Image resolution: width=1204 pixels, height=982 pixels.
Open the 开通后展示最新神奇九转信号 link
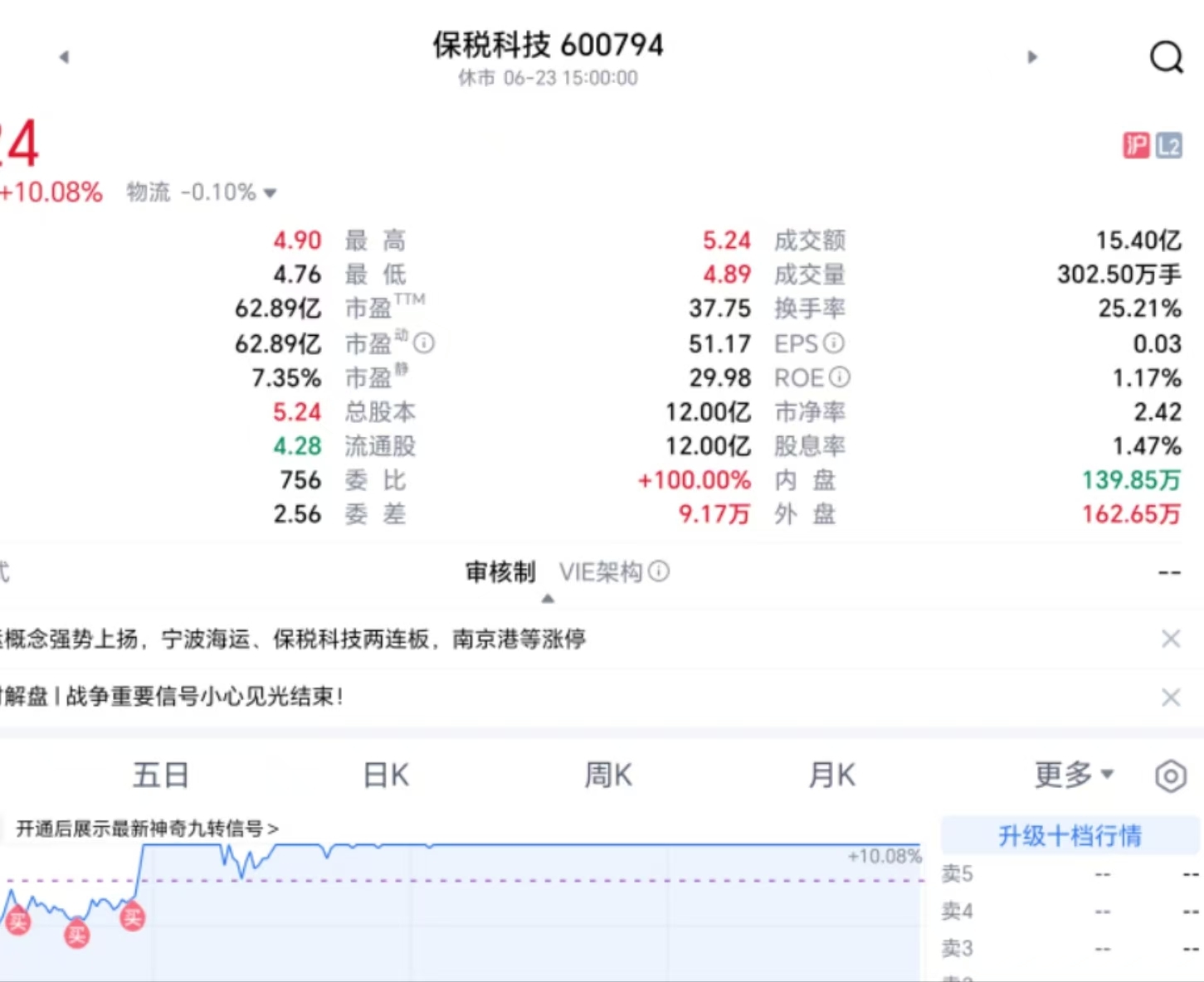pos(147,829)
